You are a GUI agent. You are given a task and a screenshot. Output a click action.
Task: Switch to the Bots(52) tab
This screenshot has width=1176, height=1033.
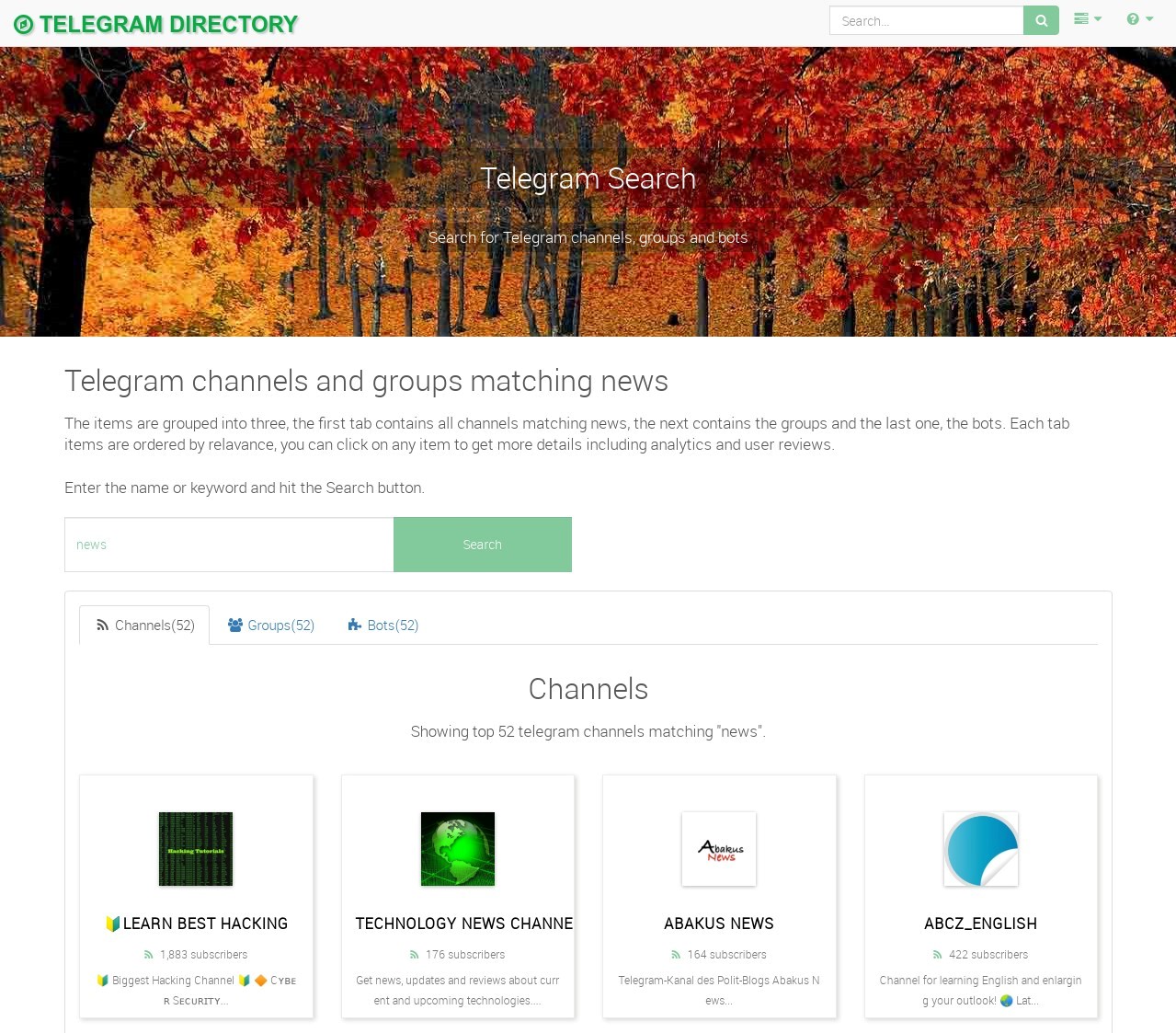click(x=383, y=626)
